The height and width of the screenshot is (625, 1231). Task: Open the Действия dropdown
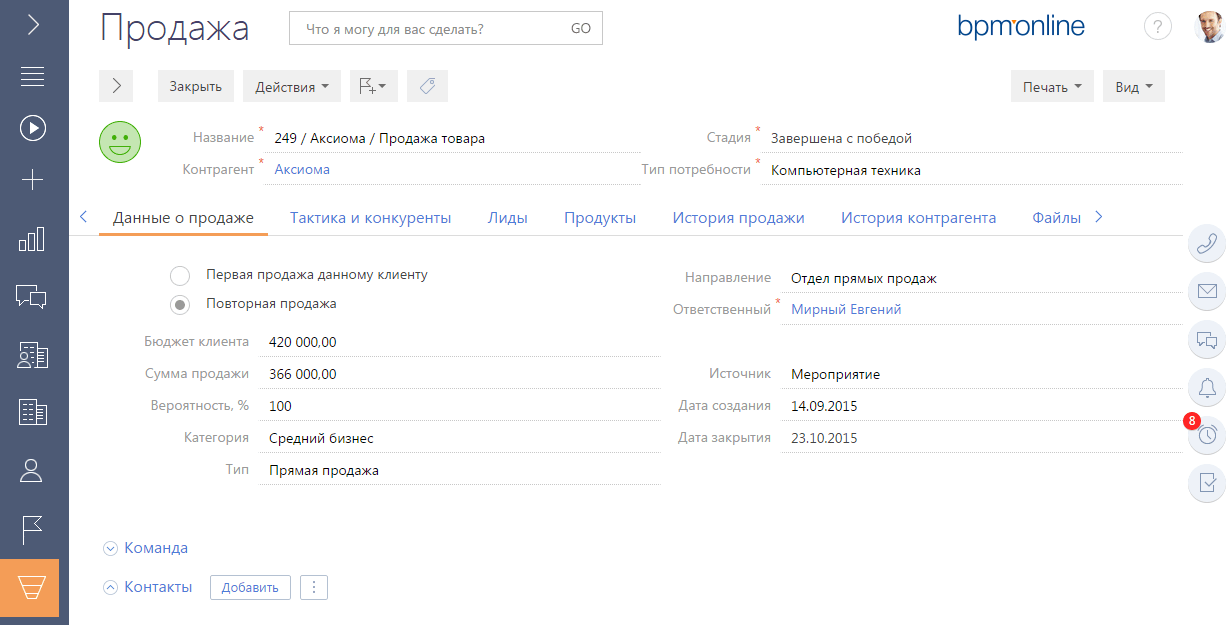coord(292,86)
